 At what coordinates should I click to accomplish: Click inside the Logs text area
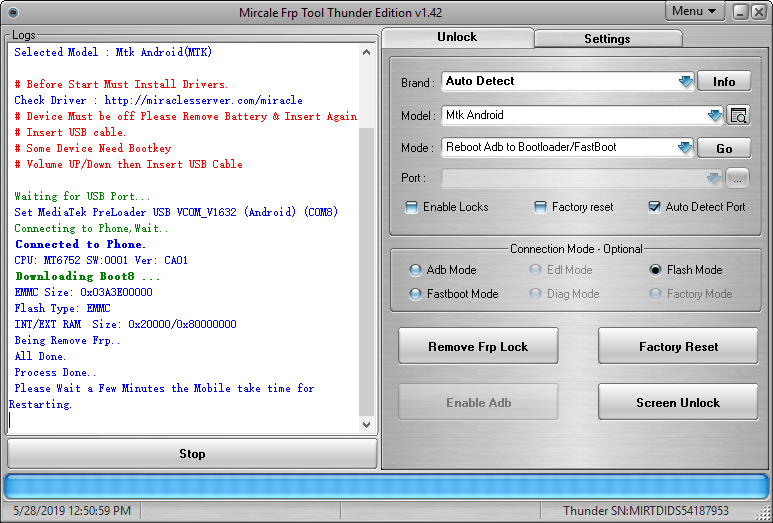[184, 239]
